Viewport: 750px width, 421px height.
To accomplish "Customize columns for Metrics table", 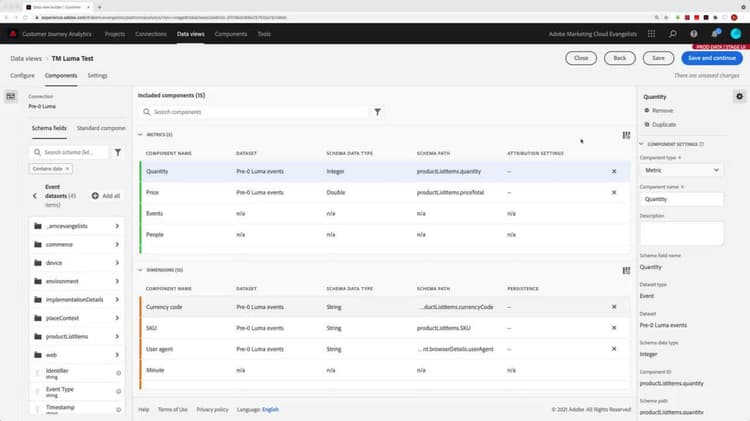I will pos(626,135).
